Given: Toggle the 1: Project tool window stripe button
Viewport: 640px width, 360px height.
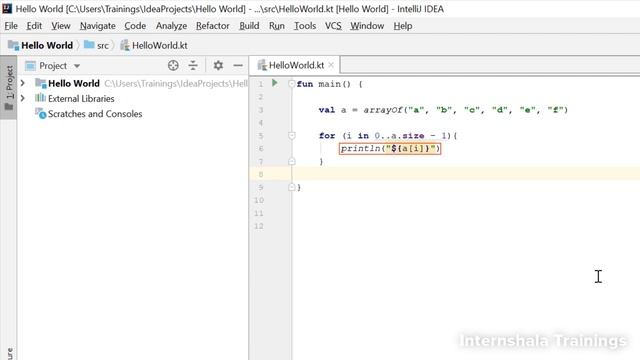Looking at the screenshot, I should click(9, 87).
